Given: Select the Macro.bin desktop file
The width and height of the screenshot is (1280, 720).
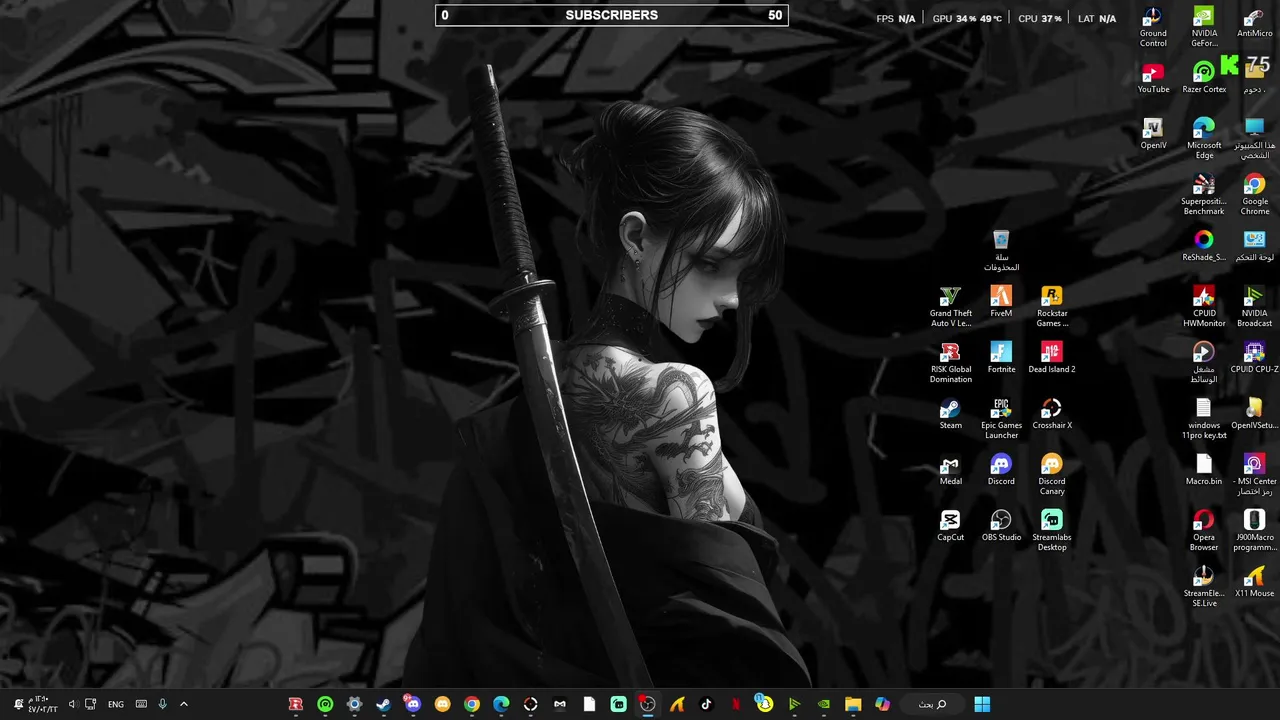Looking at the screenshot, I should tap(1204, 469).
